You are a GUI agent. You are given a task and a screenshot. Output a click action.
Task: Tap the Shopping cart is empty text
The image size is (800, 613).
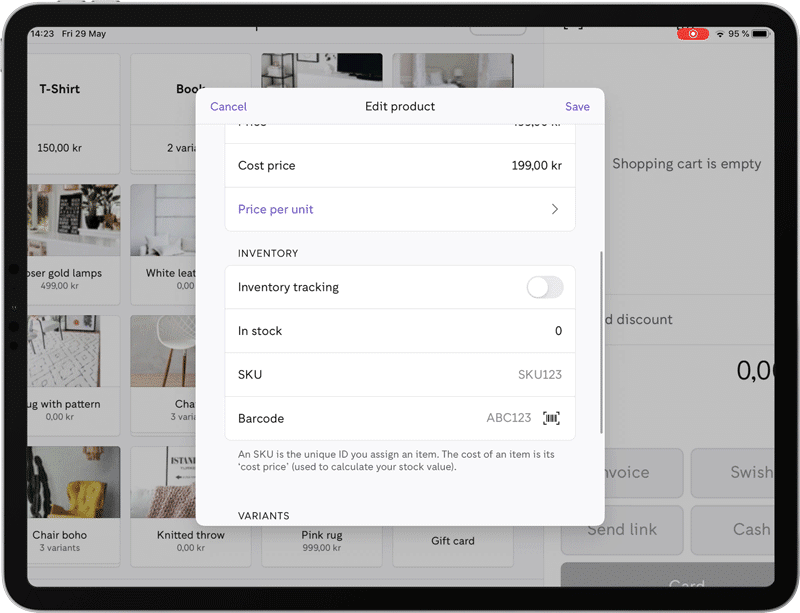pos(686,164)
